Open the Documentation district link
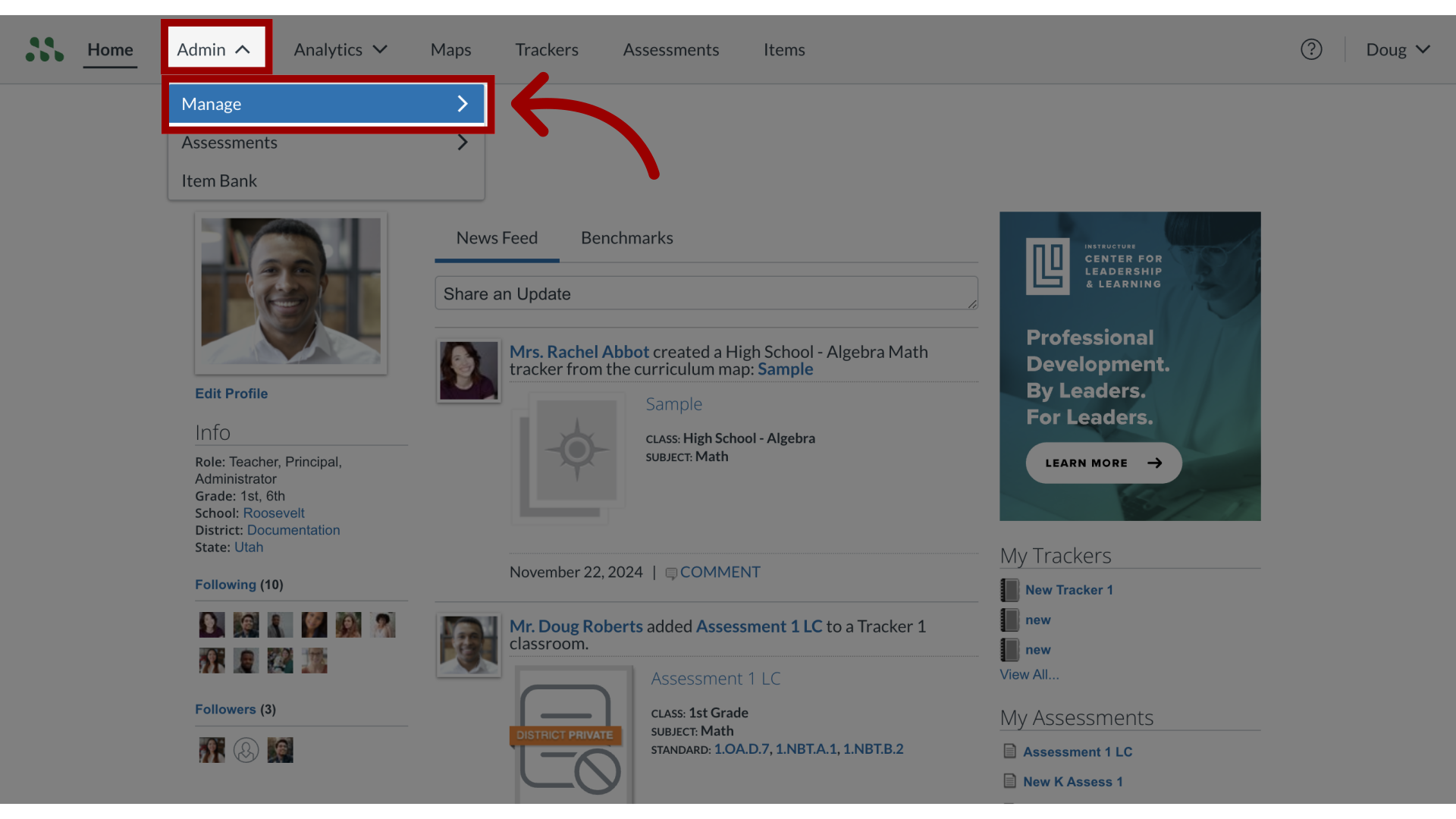 (293, 530)
